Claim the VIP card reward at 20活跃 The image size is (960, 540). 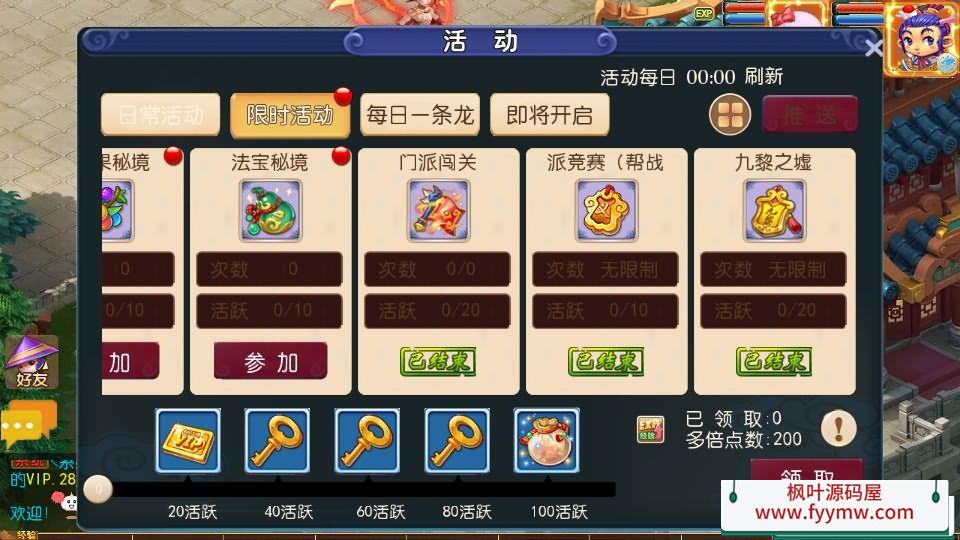(x=188, y=441)
